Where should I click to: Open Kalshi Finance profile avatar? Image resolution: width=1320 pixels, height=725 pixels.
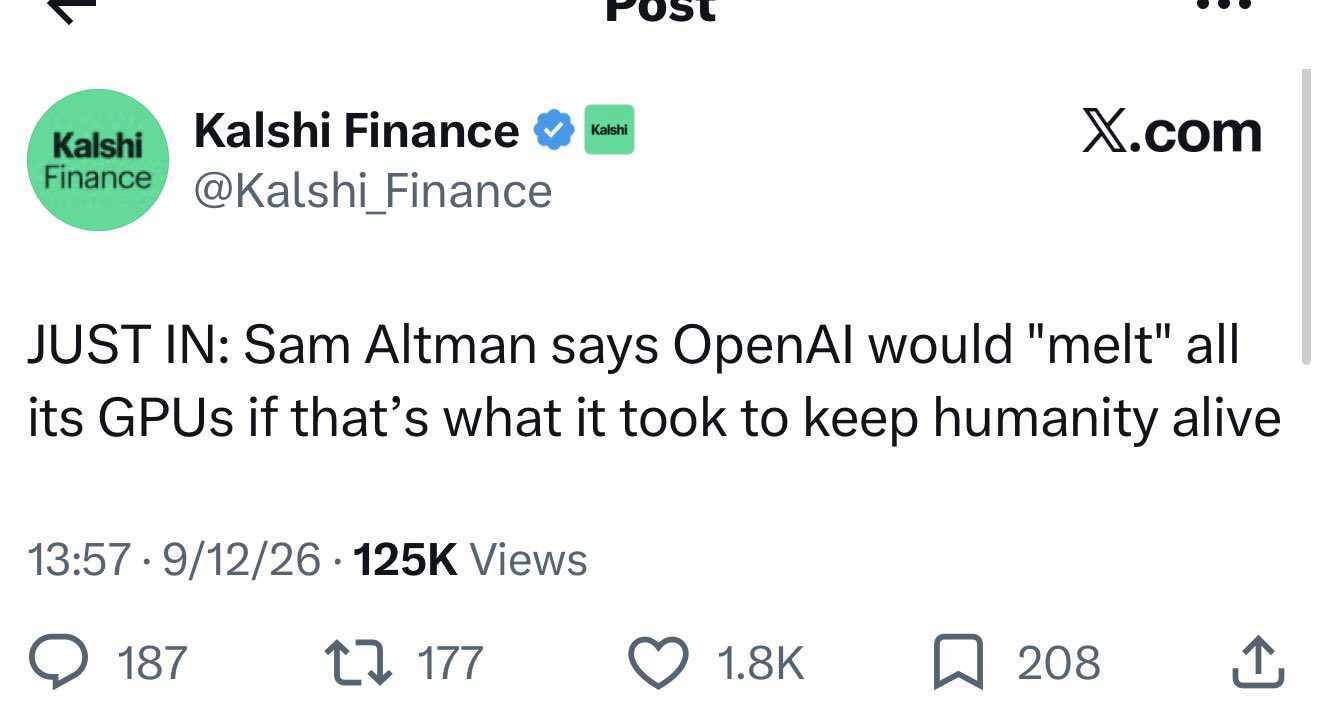97,160
